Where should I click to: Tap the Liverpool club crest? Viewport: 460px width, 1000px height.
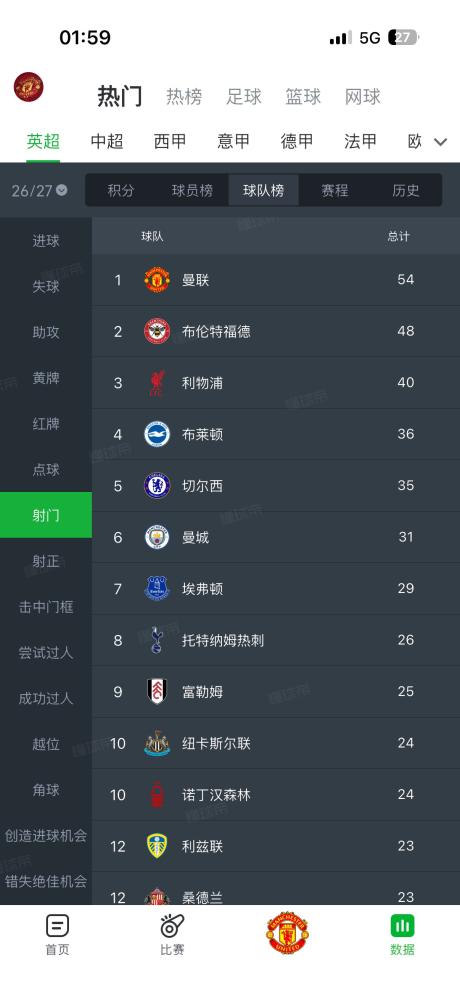[x=157, y=383]
